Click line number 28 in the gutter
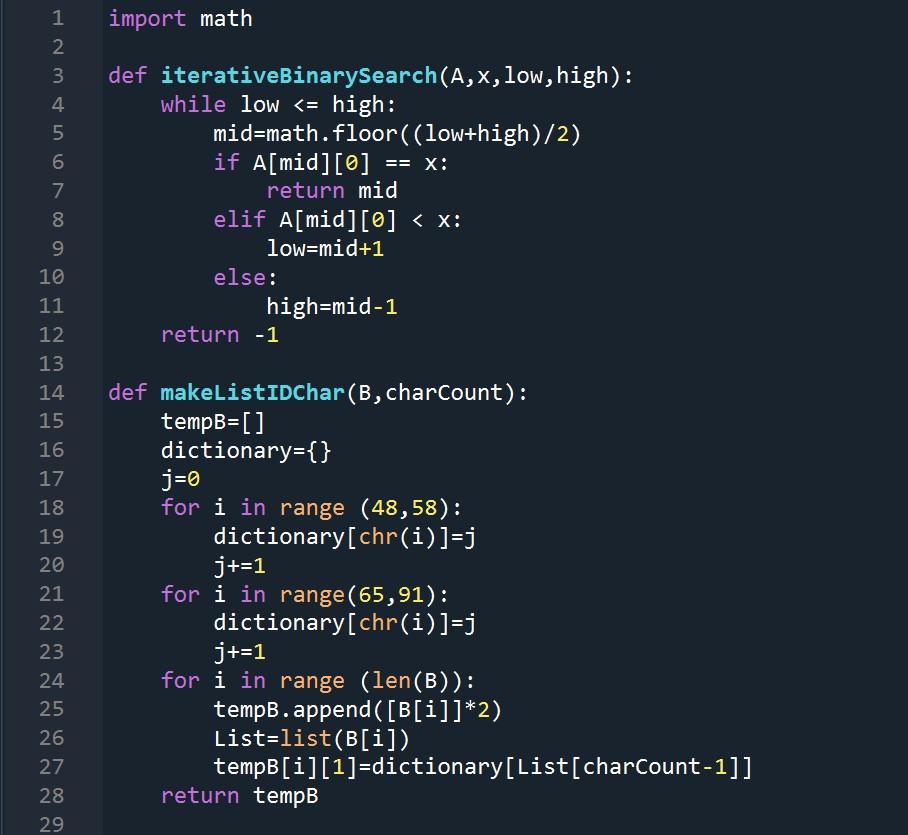Image resolution: width=908 pixels, height=835 pixels. (52, 796)
